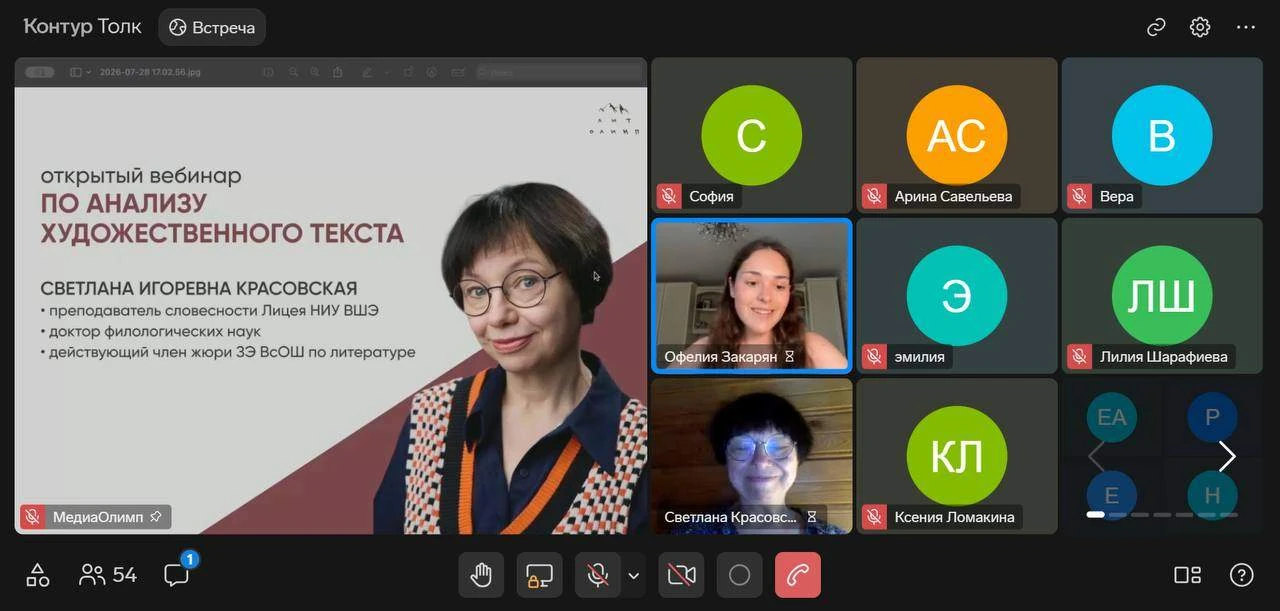Viewport: 1280px width, 611px height.
Task: Click muted mic icon beside Арина Савельева
Action: (x=874, y=196)
